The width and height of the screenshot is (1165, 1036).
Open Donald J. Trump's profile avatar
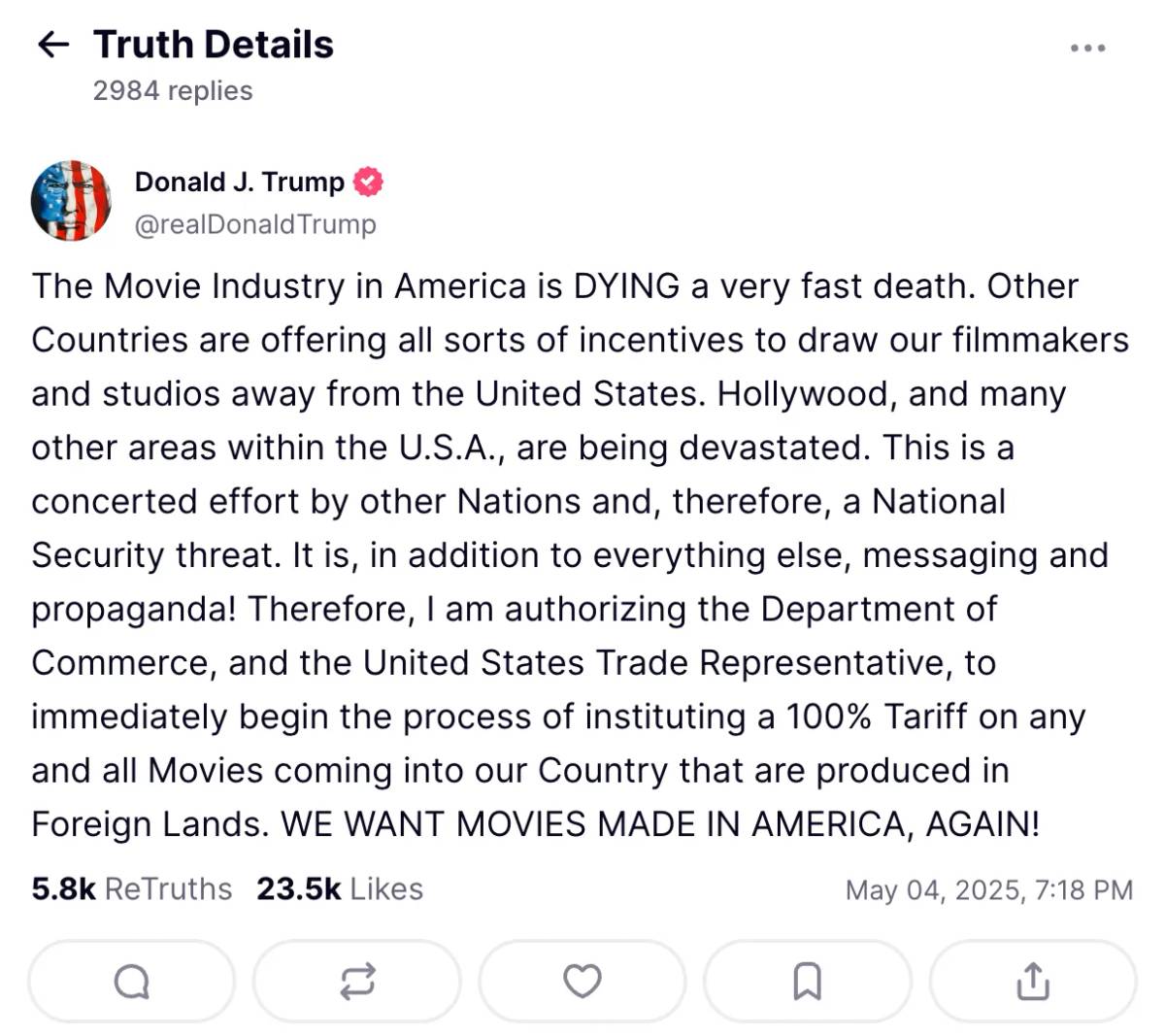71,201
